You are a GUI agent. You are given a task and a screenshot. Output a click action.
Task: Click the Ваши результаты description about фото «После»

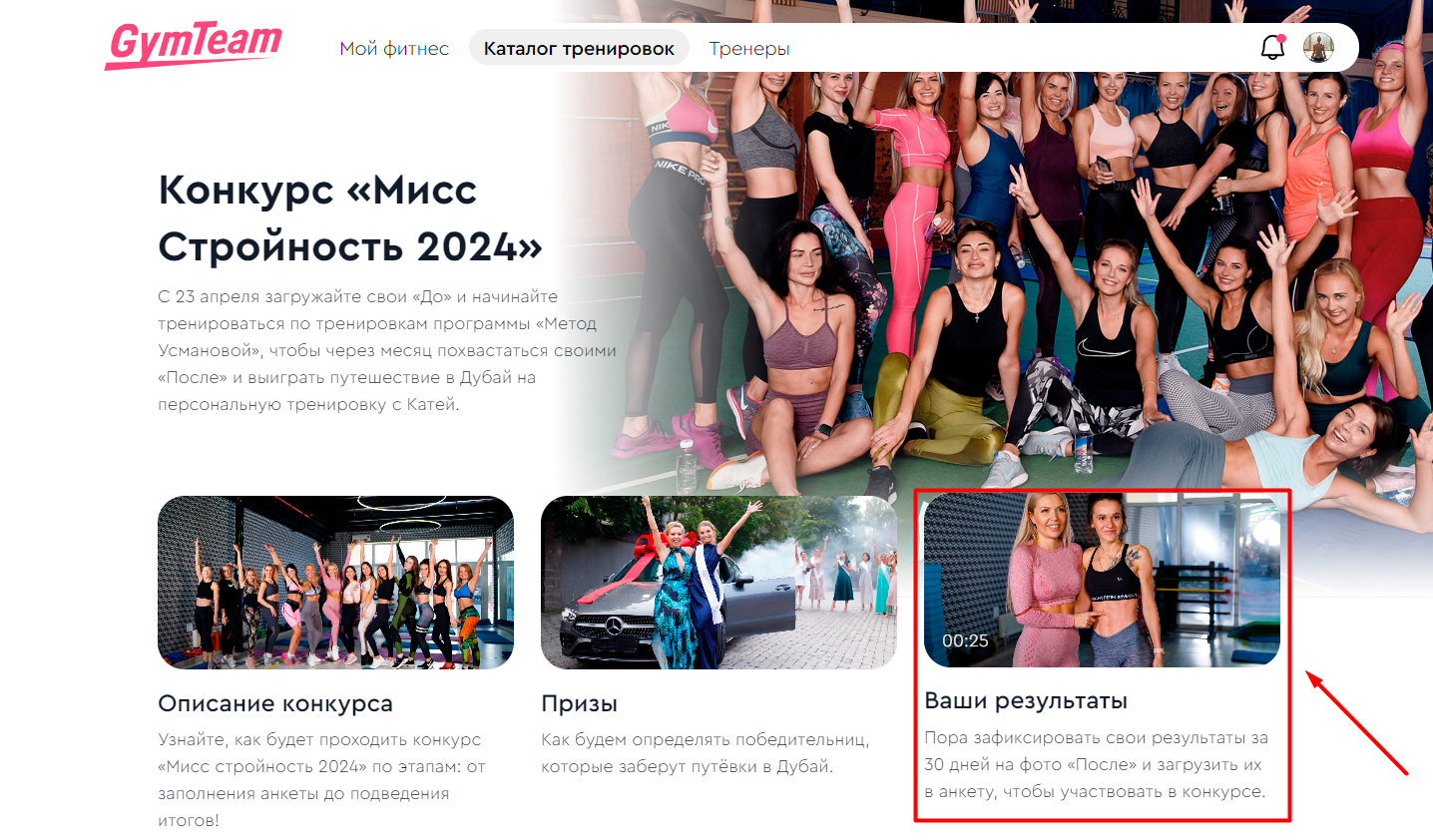pyautogui.click(x=1096, y=764)
